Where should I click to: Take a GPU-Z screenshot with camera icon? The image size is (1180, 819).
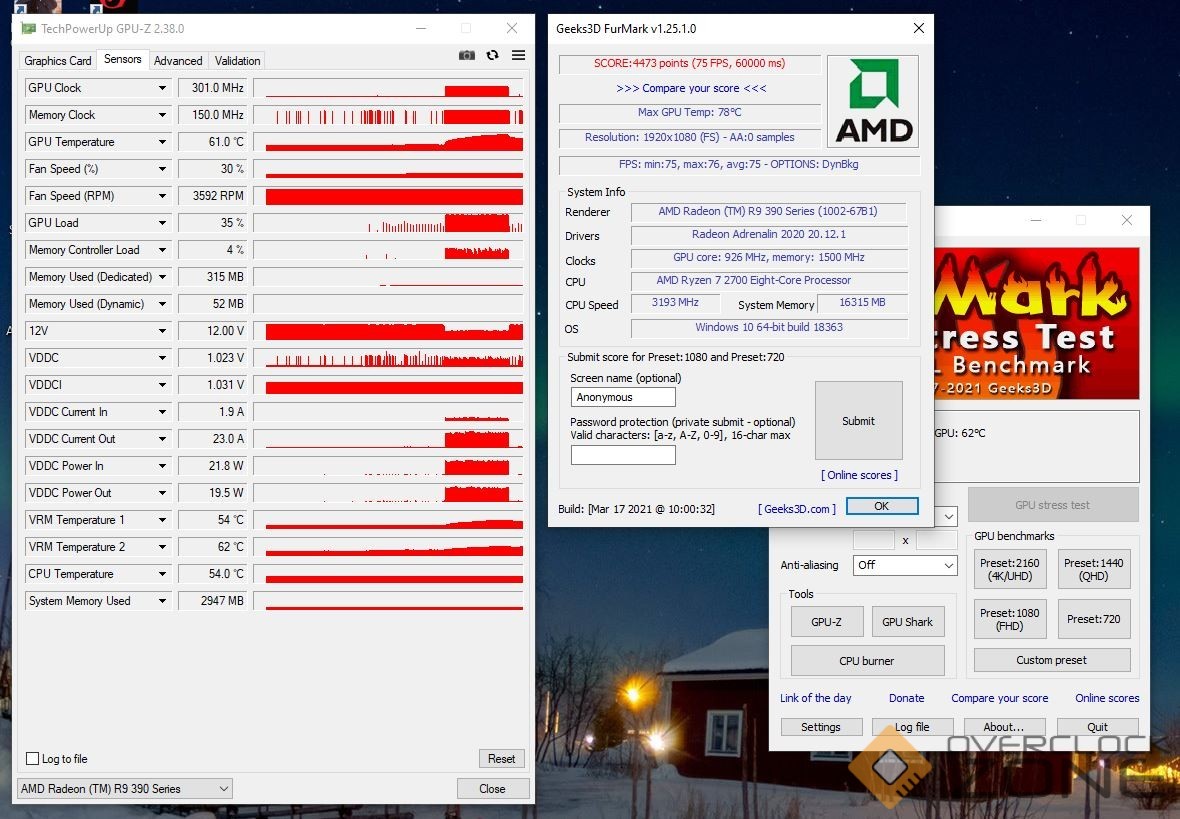467,55
